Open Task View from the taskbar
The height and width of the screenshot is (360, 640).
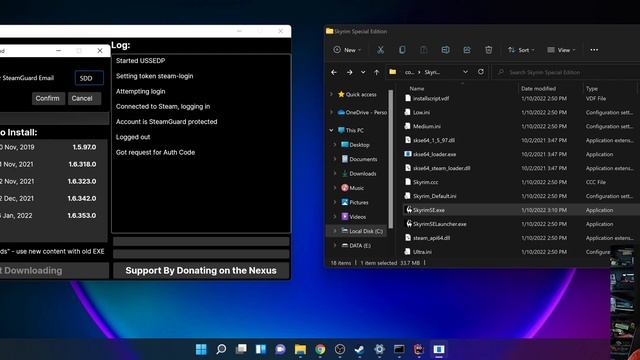pos(241,349)
